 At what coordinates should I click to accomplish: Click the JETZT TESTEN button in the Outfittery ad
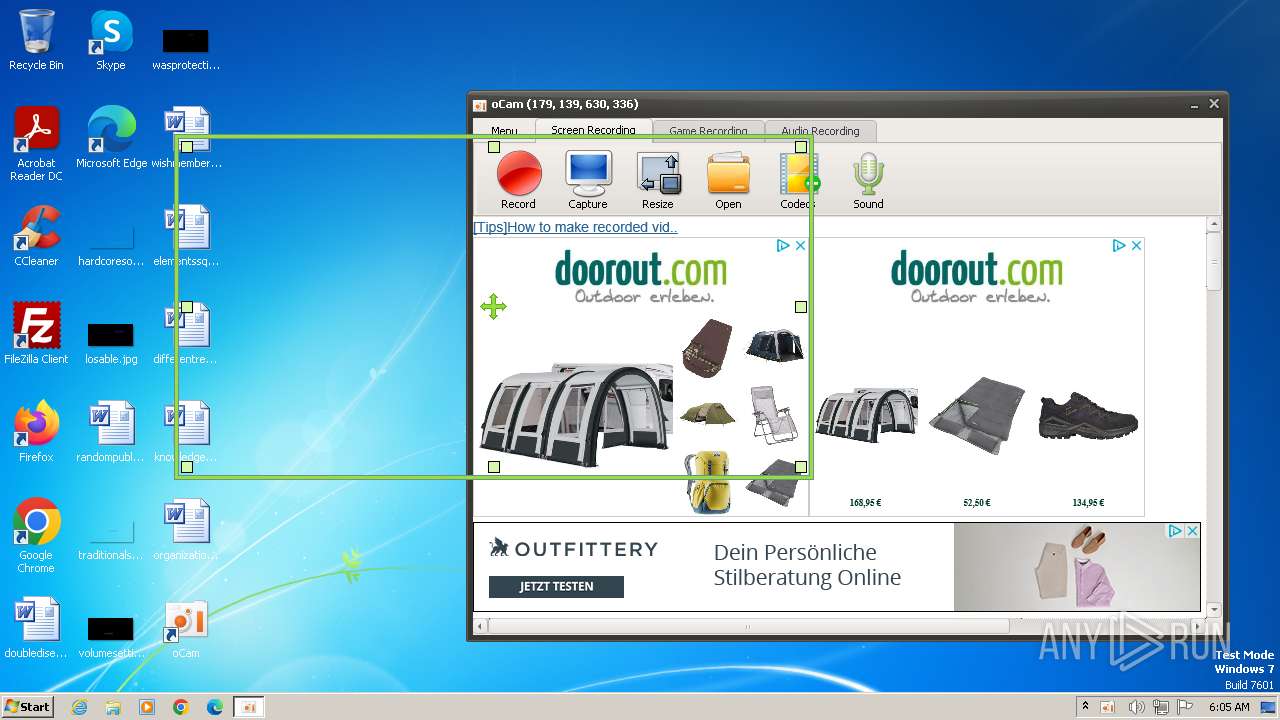(556, 587)
